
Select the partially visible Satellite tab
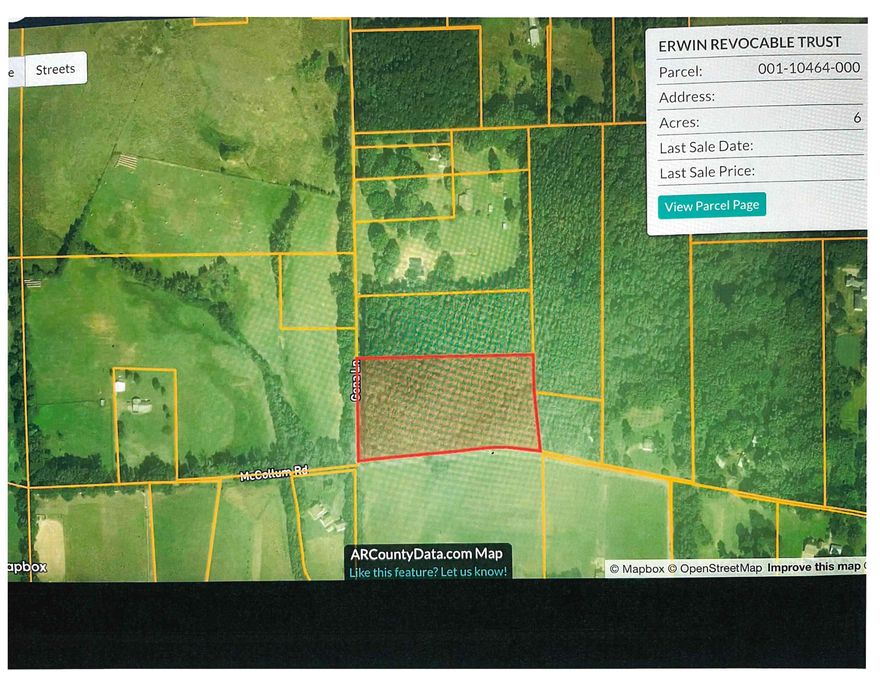pyautogui.click(x=10, y=69)
